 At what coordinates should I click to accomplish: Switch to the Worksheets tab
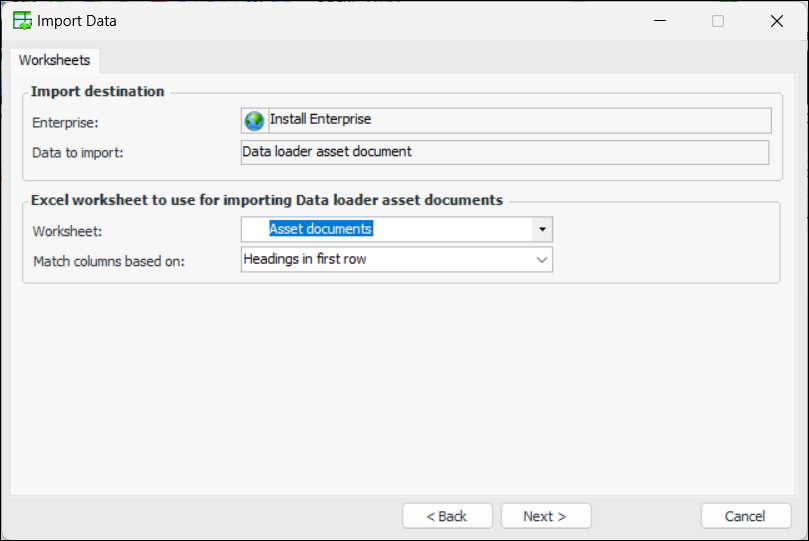54,60
